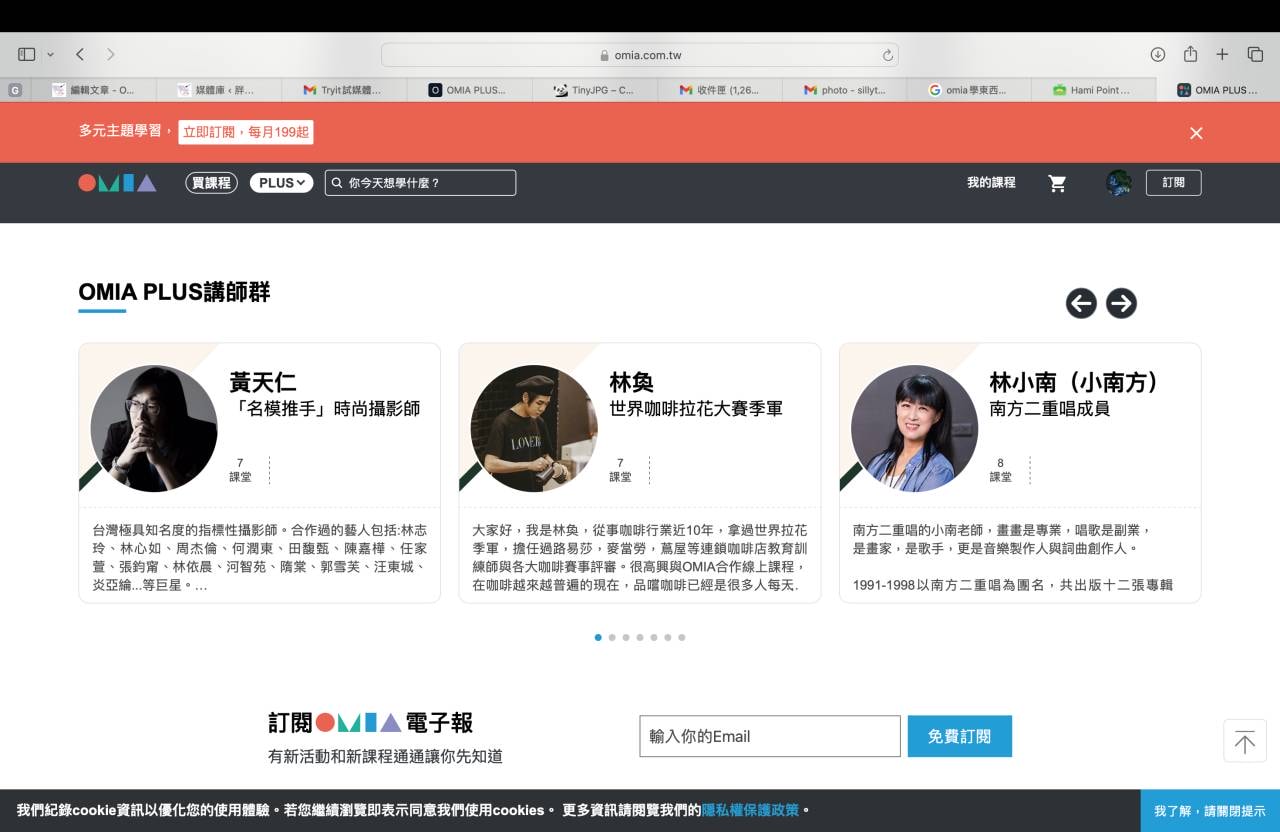The width and height of the screenshot is (1280, 832).
Task: Click the 免費訂閱 button
Action: click(960, 736)
